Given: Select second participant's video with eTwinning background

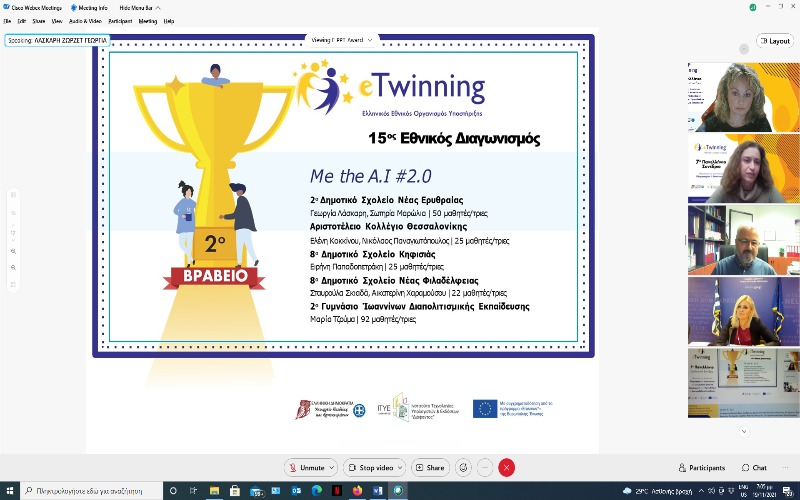Looking at the screenshot, I should pos(743,168).
